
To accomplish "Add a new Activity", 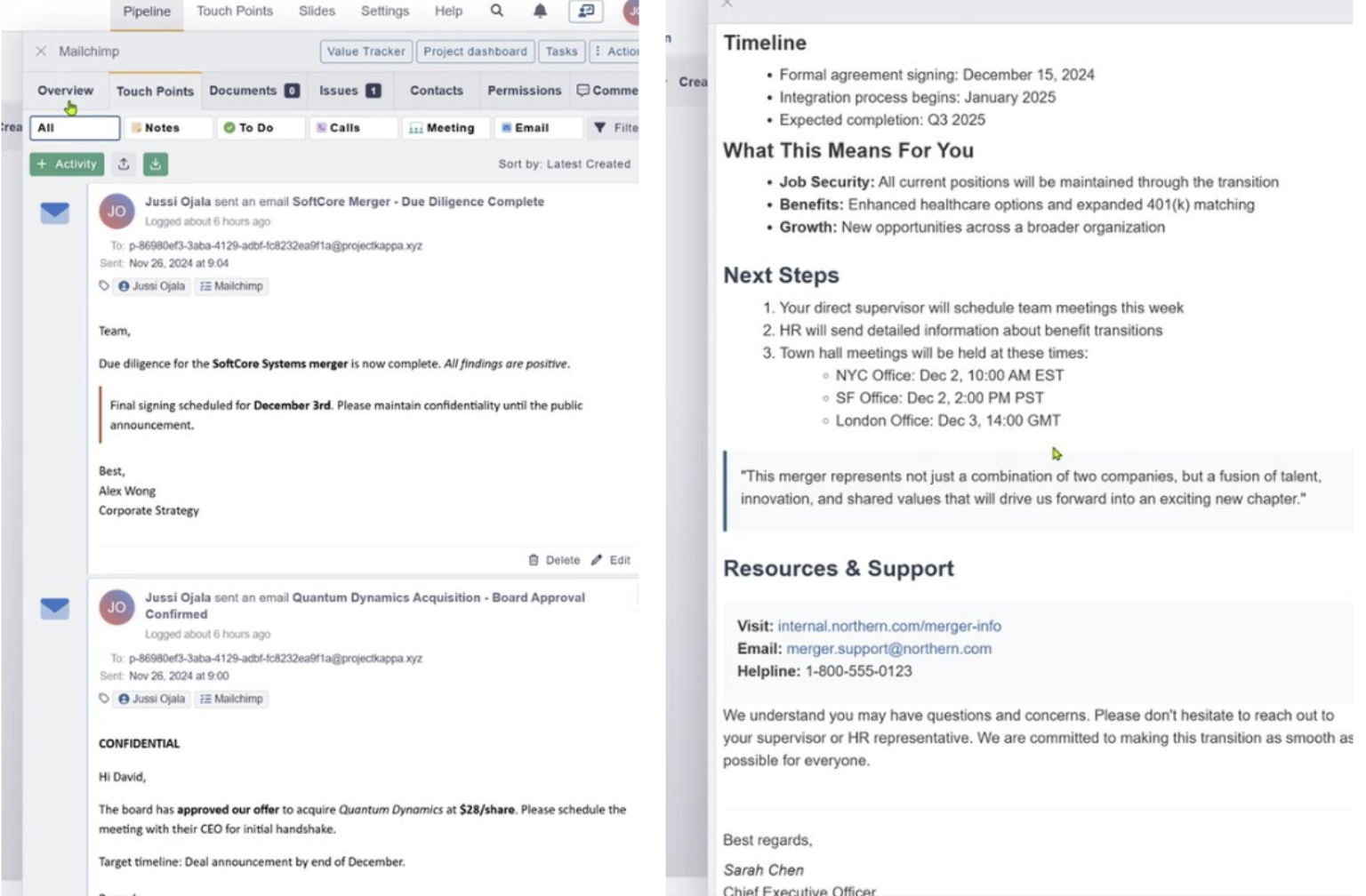I will tap(67, 164).
